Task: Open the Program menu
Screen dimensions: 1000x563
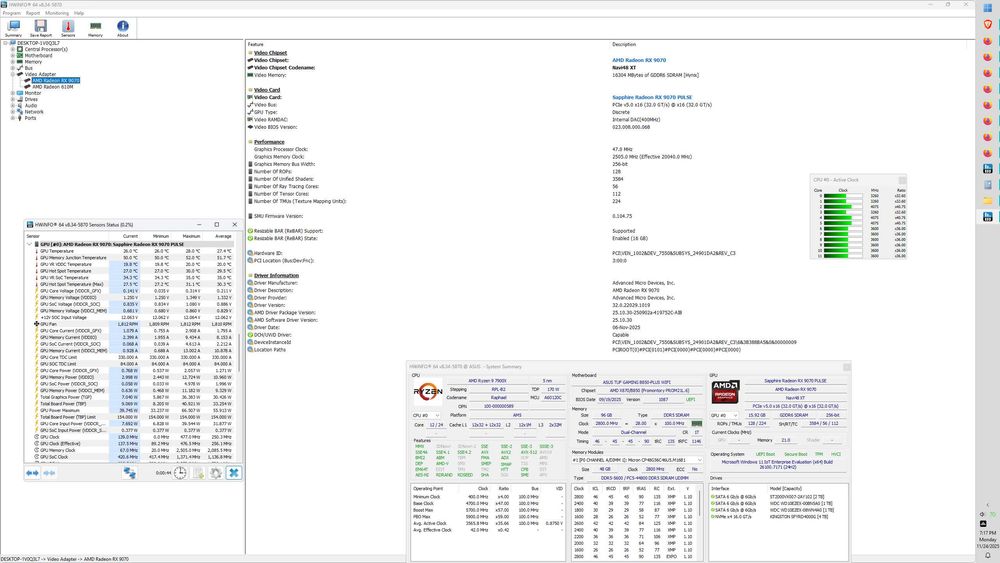Action: [11, 13]
